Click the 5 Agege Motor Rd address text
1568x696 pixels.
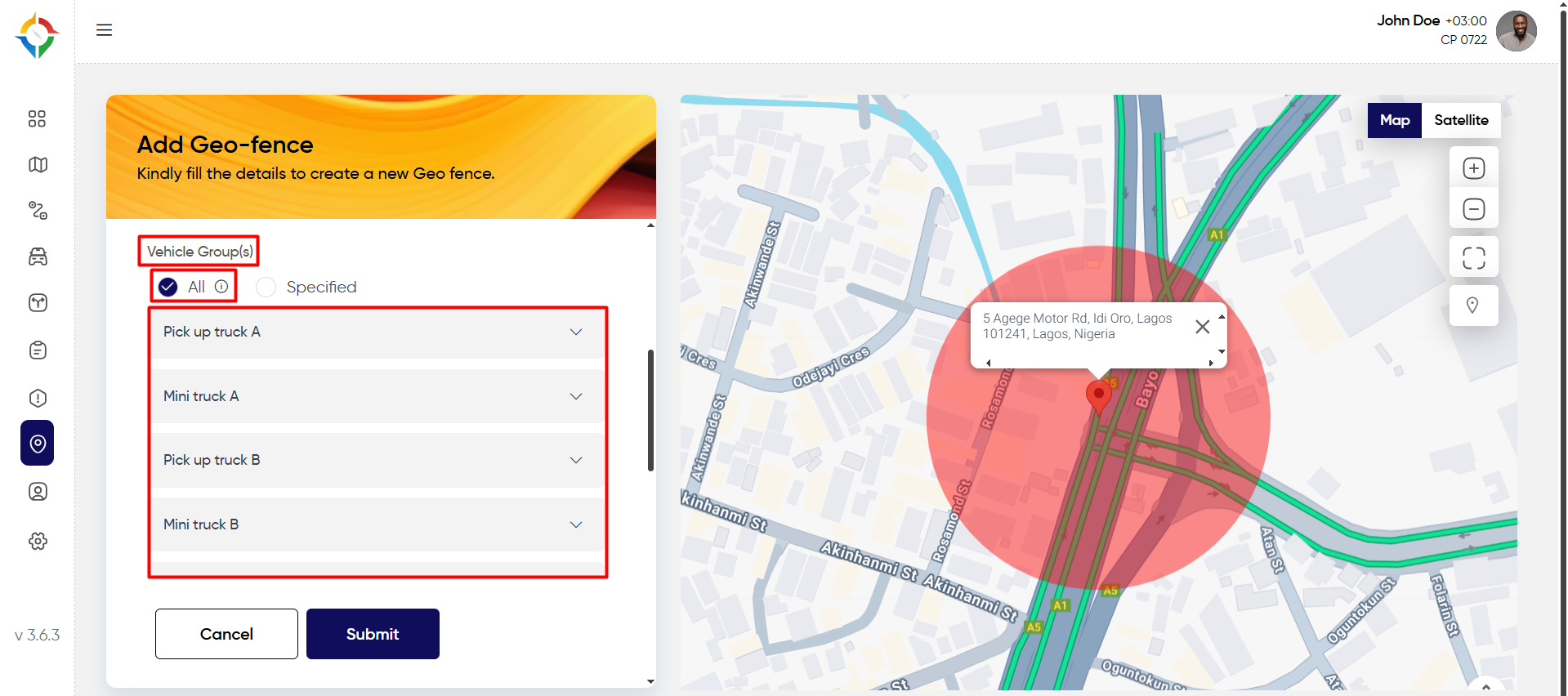(x=1077, y=326)
